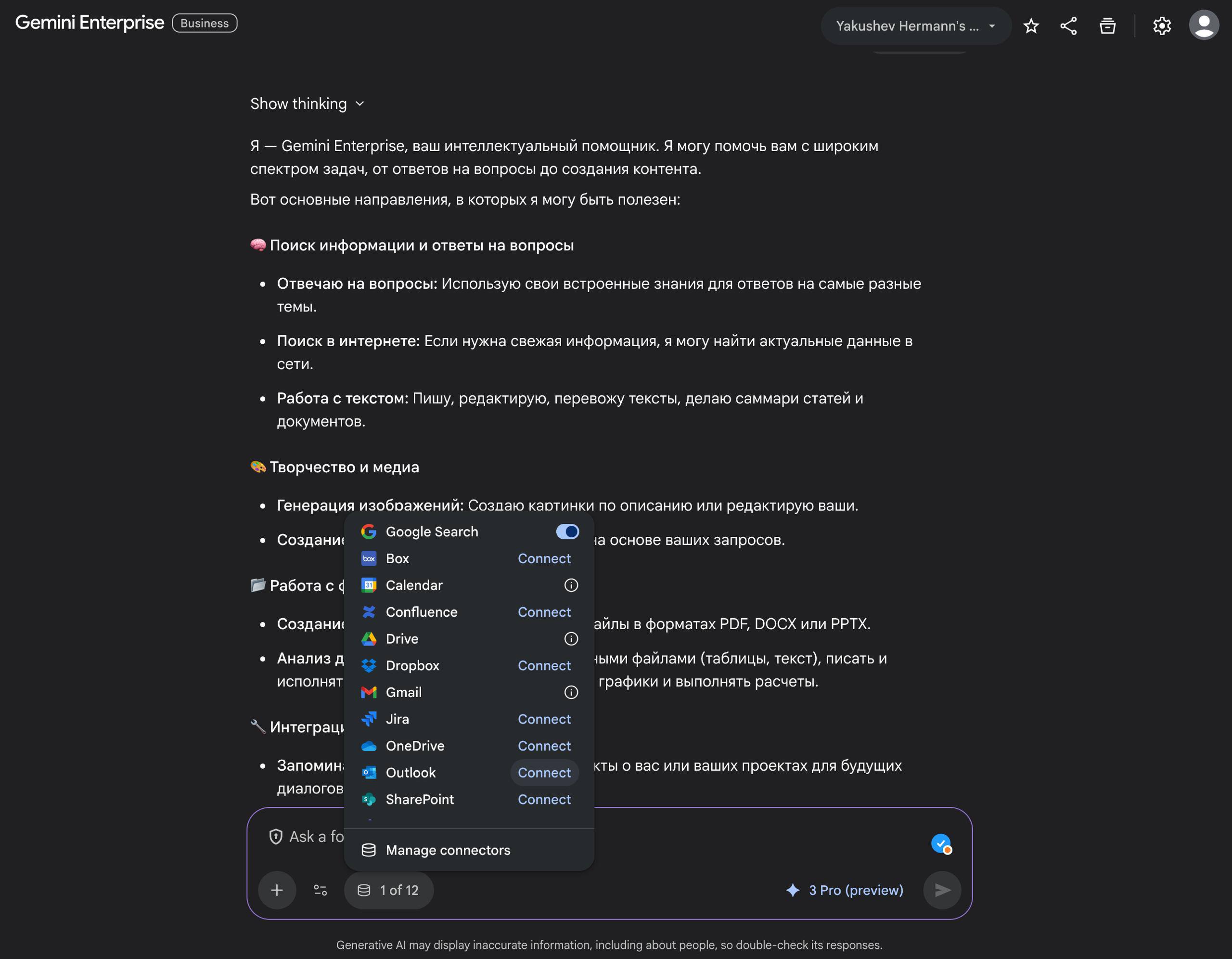Open the Yakushev Hermann's workspace dropdown
The height and width of the screenshot is (959, 1232).
[x=915, y=26]
